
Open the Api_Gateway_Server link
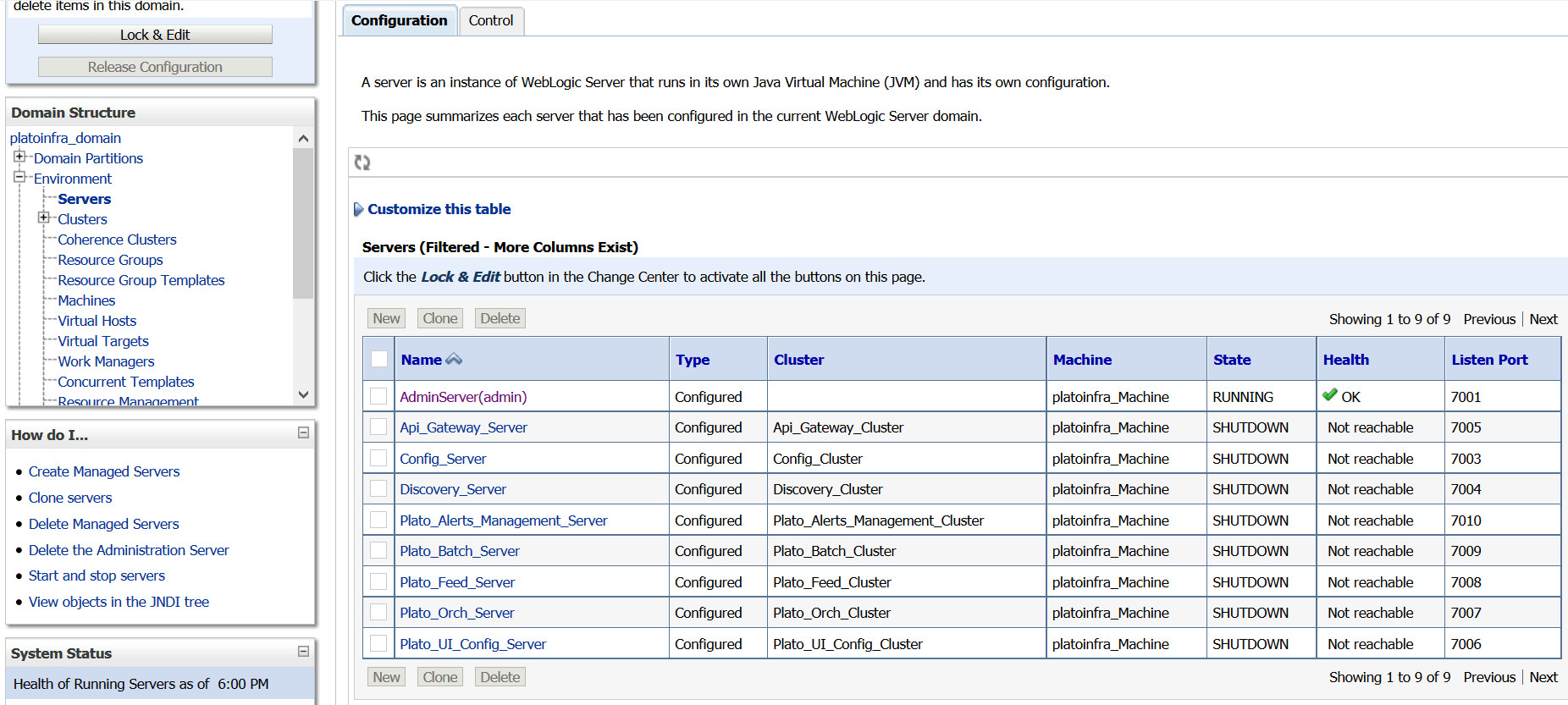point(463,427)
